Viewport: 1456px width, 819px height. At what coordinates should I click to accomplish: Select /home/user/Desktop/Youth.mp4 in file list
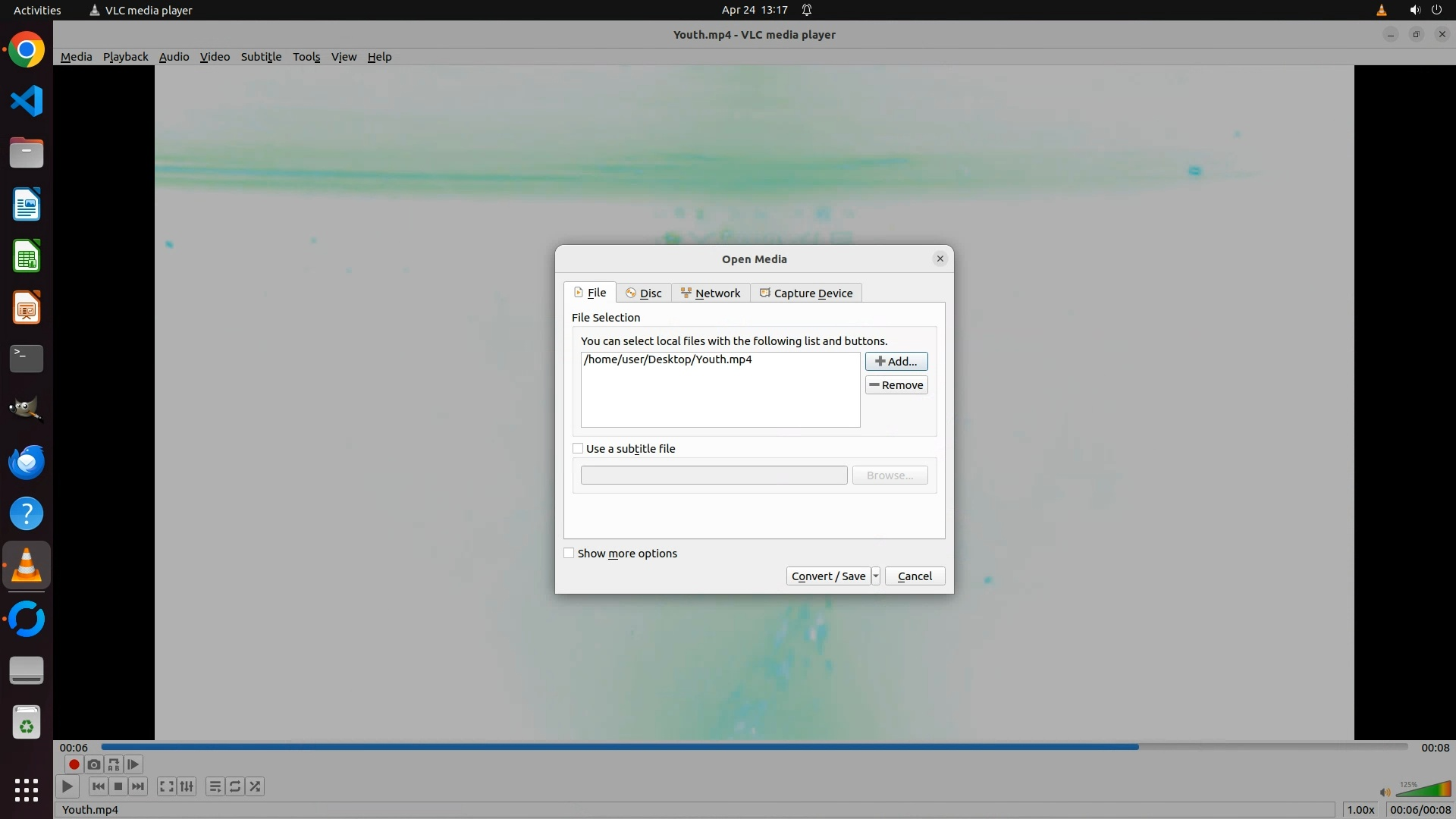[668, 359]
